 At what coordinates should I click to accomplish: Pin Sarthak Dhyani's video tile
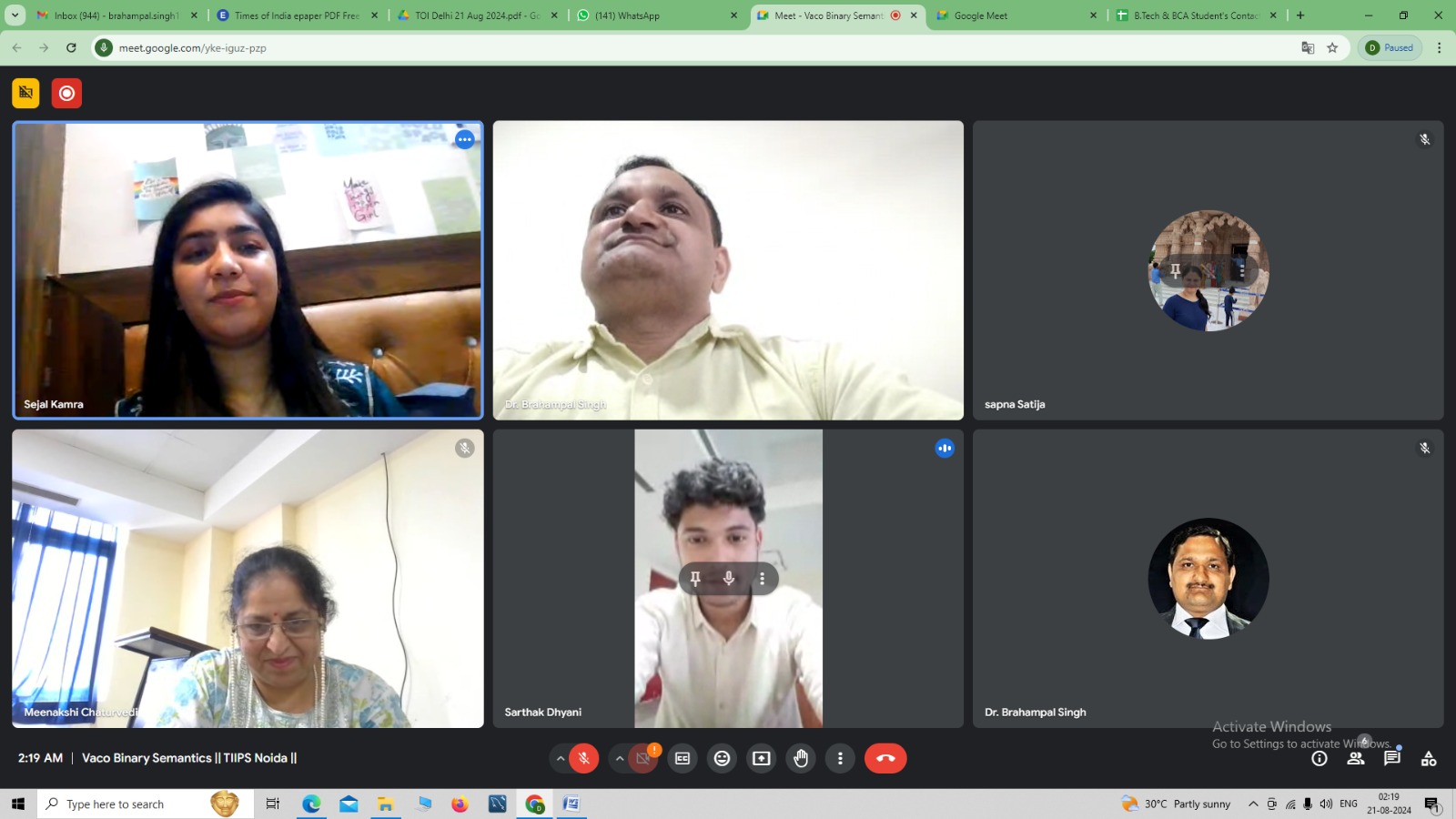pos(695,578)
